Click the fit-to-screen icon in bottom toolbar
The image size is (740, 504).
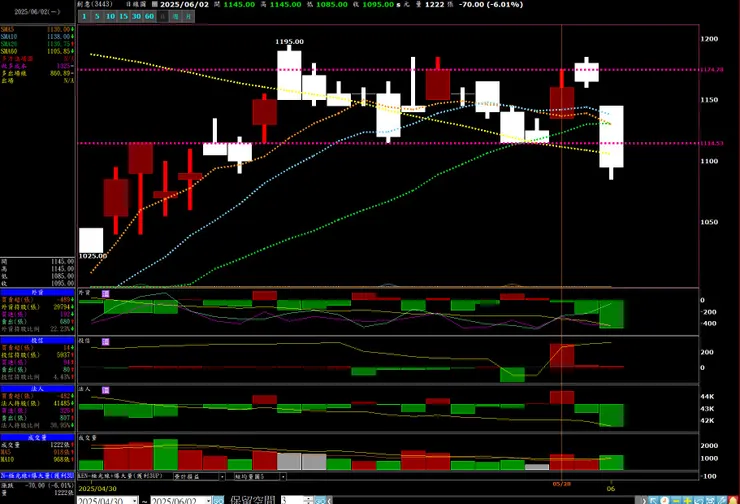710,501
